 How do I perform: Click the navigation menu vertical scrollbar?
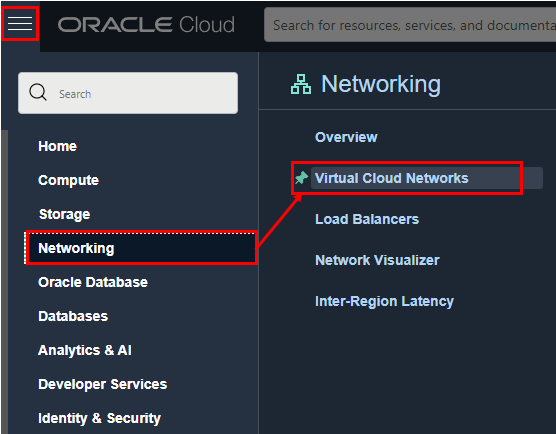[x=4, y=282]
